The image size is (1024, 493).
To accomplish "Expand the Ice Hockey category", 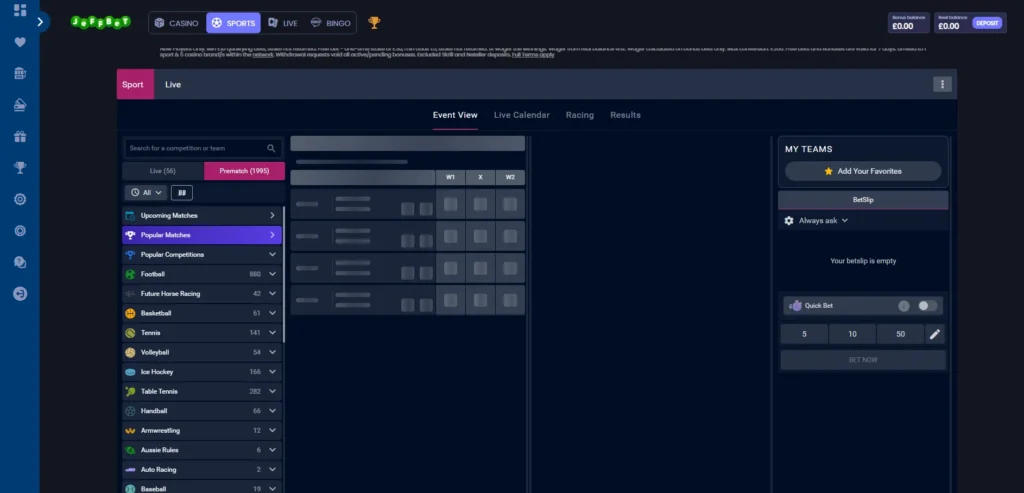I will pos(202,372).
